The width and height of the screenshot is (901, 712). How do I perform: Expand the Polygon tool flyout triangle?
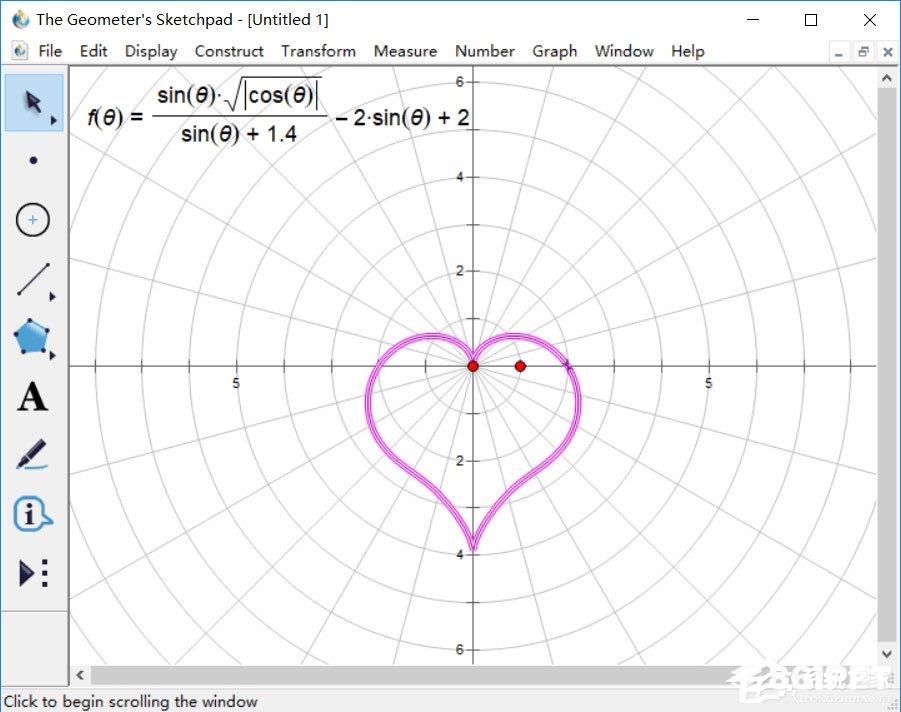pyautogui.click(x=53, y=356)
